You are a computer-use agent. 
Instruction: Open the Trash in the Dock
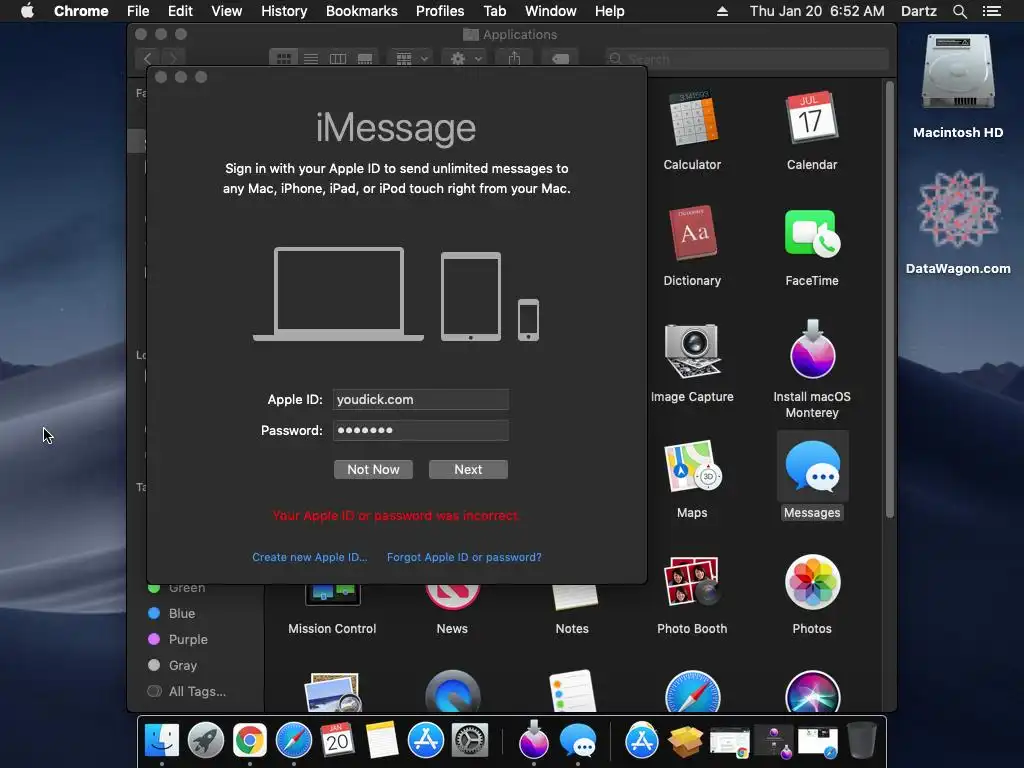(861, 741)
